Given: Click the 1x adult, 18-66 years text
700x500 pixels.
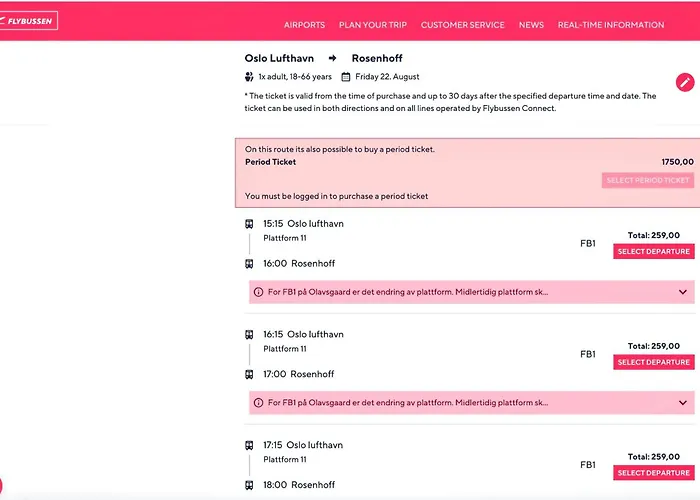Looking at the screenshot, I should tap(295, 77).
